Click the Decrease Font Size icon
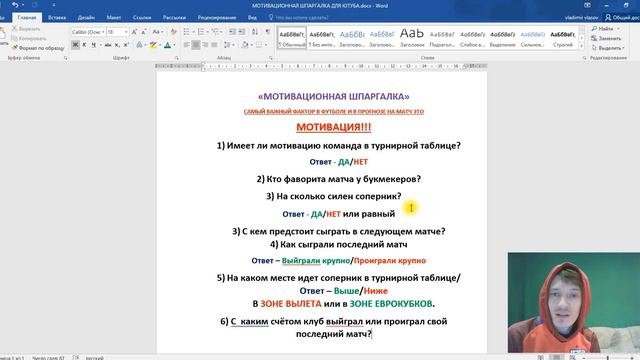 pyautogui.click(x=144, y=32)
